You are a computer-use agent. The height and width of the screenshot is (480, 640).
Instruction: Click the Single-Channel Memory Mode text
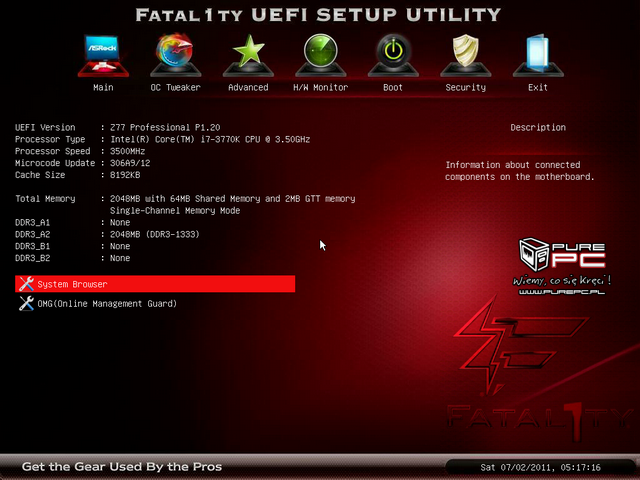pos(175,211)
